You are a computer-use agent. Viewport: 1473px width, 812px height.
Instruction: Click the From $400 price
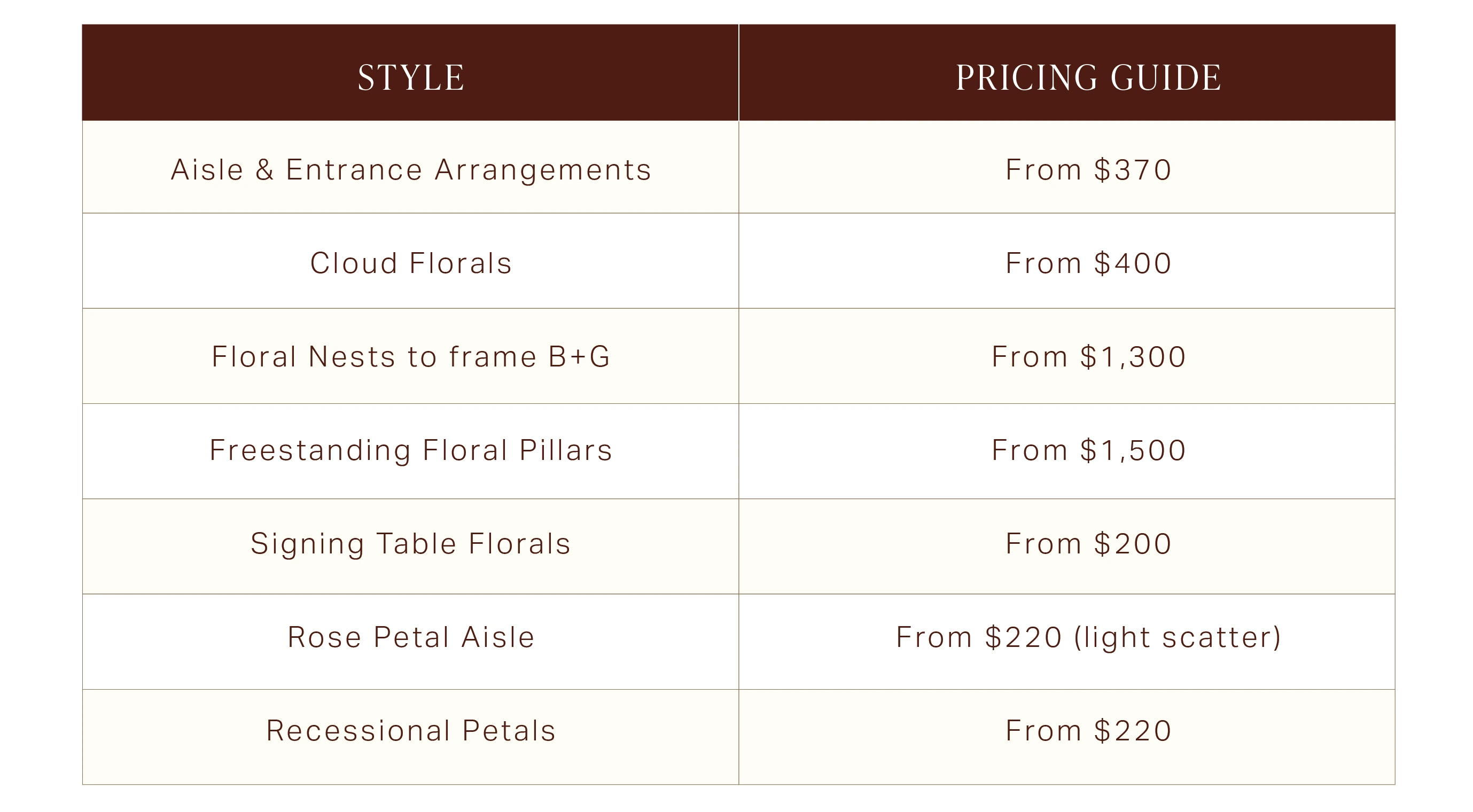[1088, 263]
